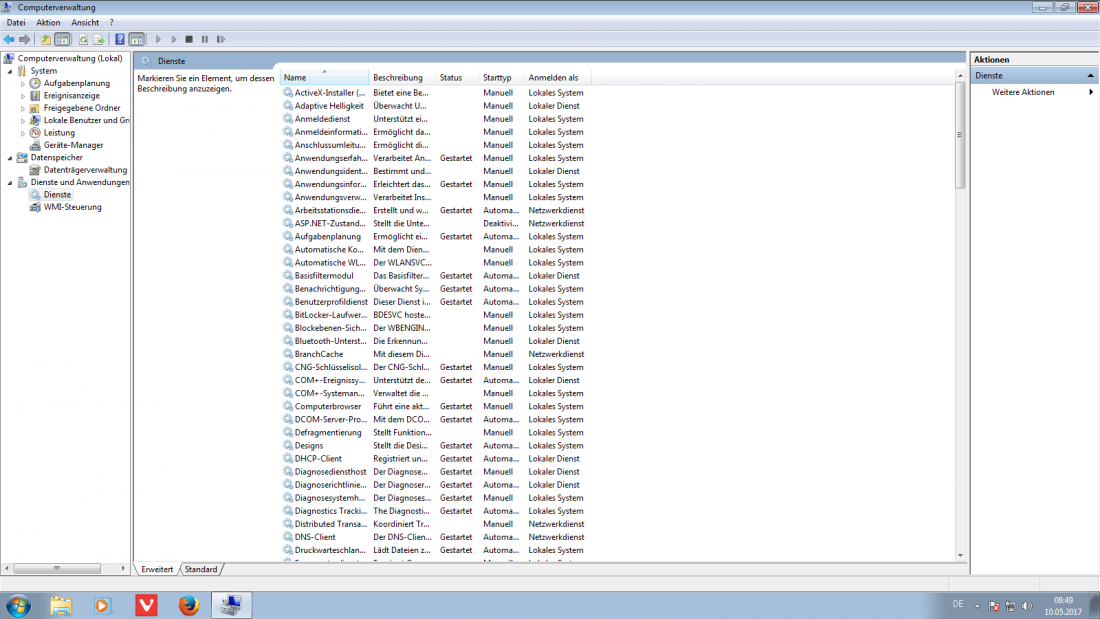Toggle the Action pane visibility icon
This screenshot has height=619, width=1100.
(137, 39)
